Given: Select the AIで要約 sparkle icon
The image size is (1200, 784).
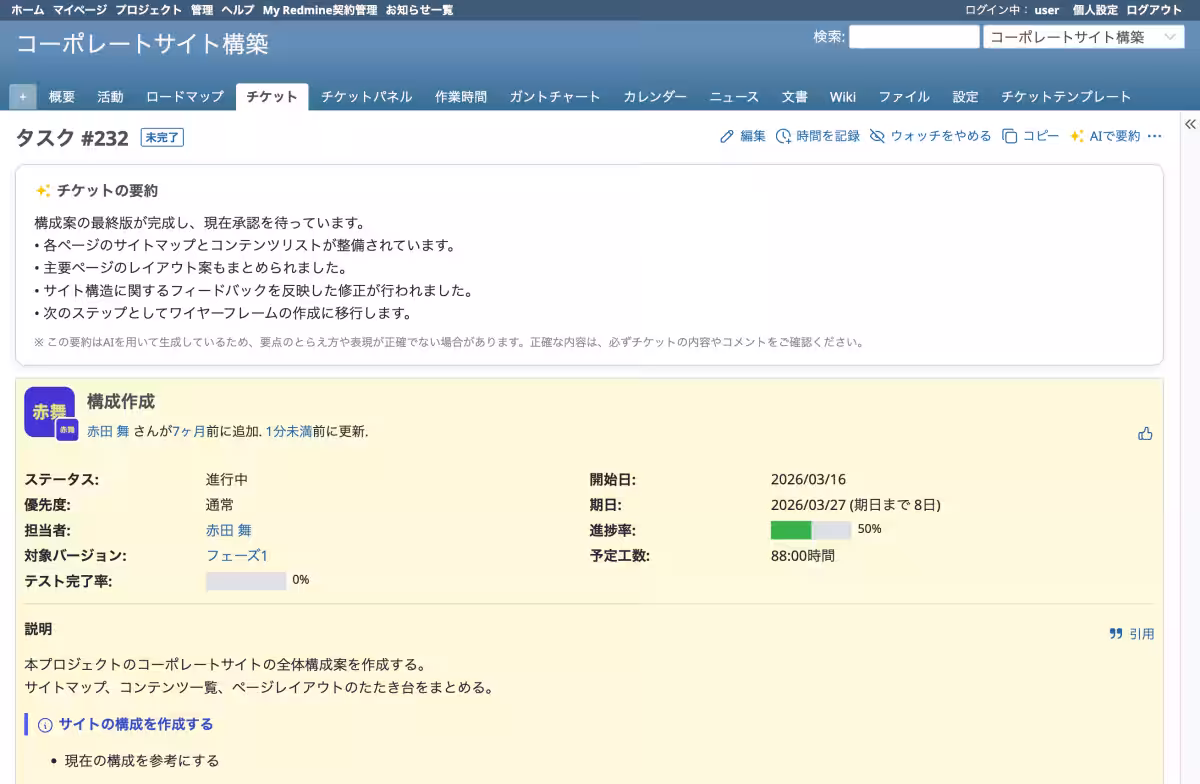Looking at the screenshot, I should (x=1078, y=137).
